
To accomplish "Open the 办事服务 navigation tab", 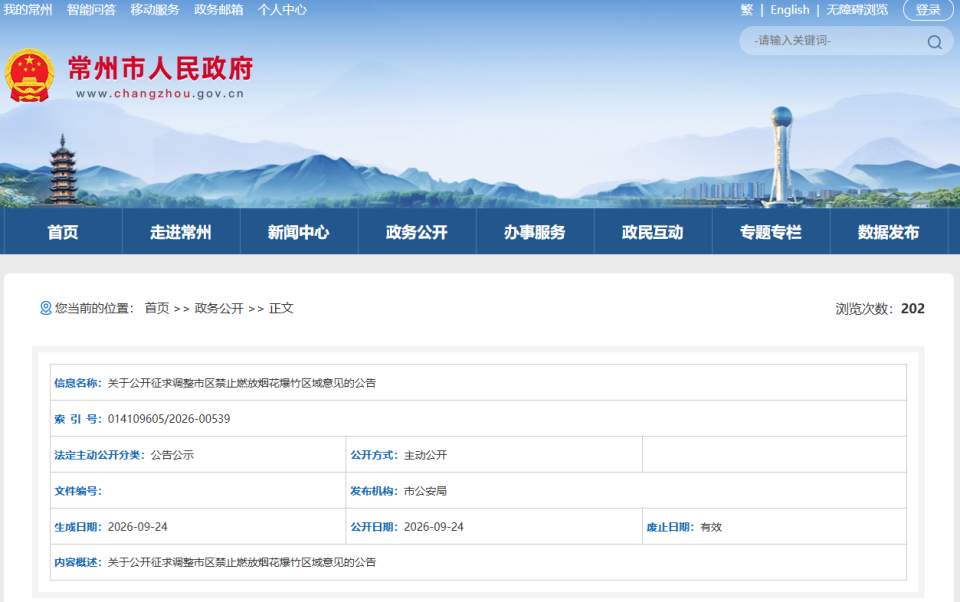I will pyautogui.click(x=534, y=231).
